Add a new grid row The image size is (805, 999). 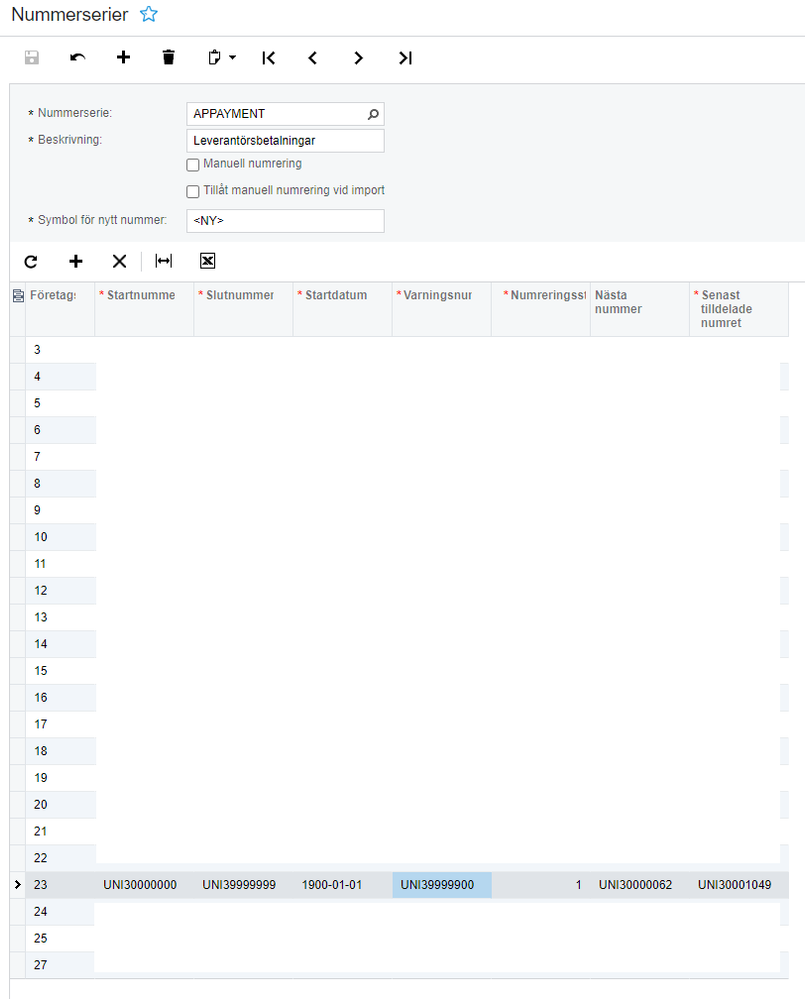pos(76,261)
